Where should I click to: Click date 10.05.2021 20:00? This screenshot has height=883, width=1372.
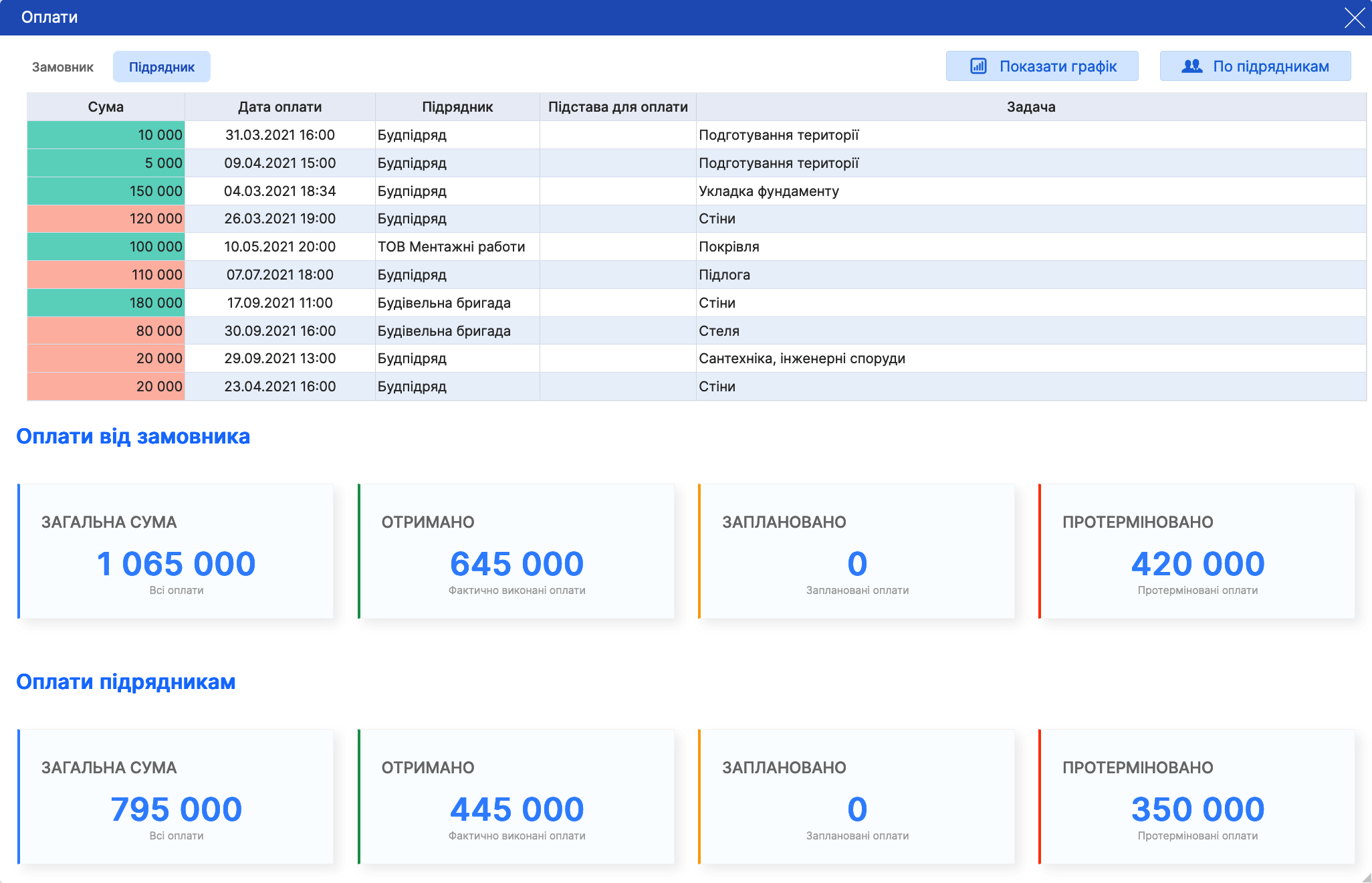point(279,247)
